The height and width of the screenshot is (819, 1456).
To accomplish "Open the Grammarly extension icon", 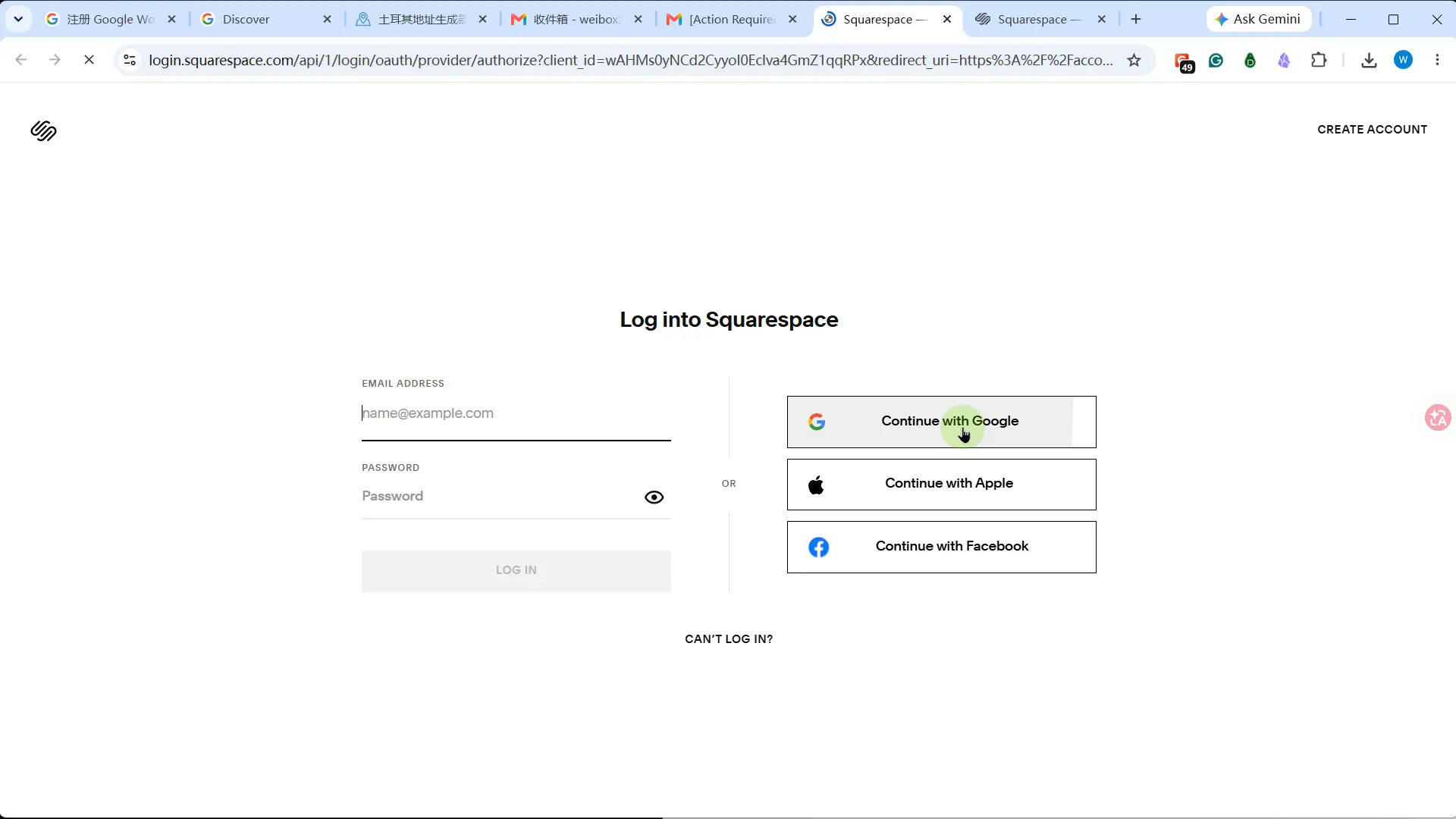I will click(1216, 60).
